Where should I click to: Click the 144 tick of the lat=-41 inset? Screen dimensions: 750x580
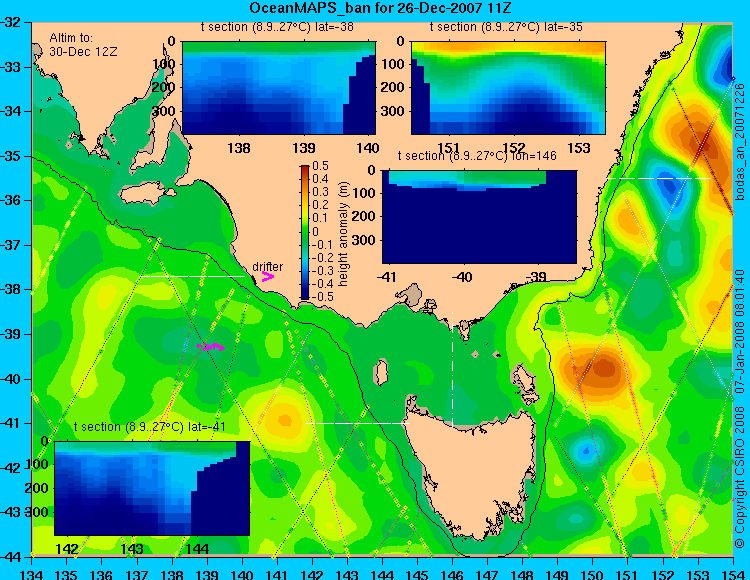(x=196, y=548)
